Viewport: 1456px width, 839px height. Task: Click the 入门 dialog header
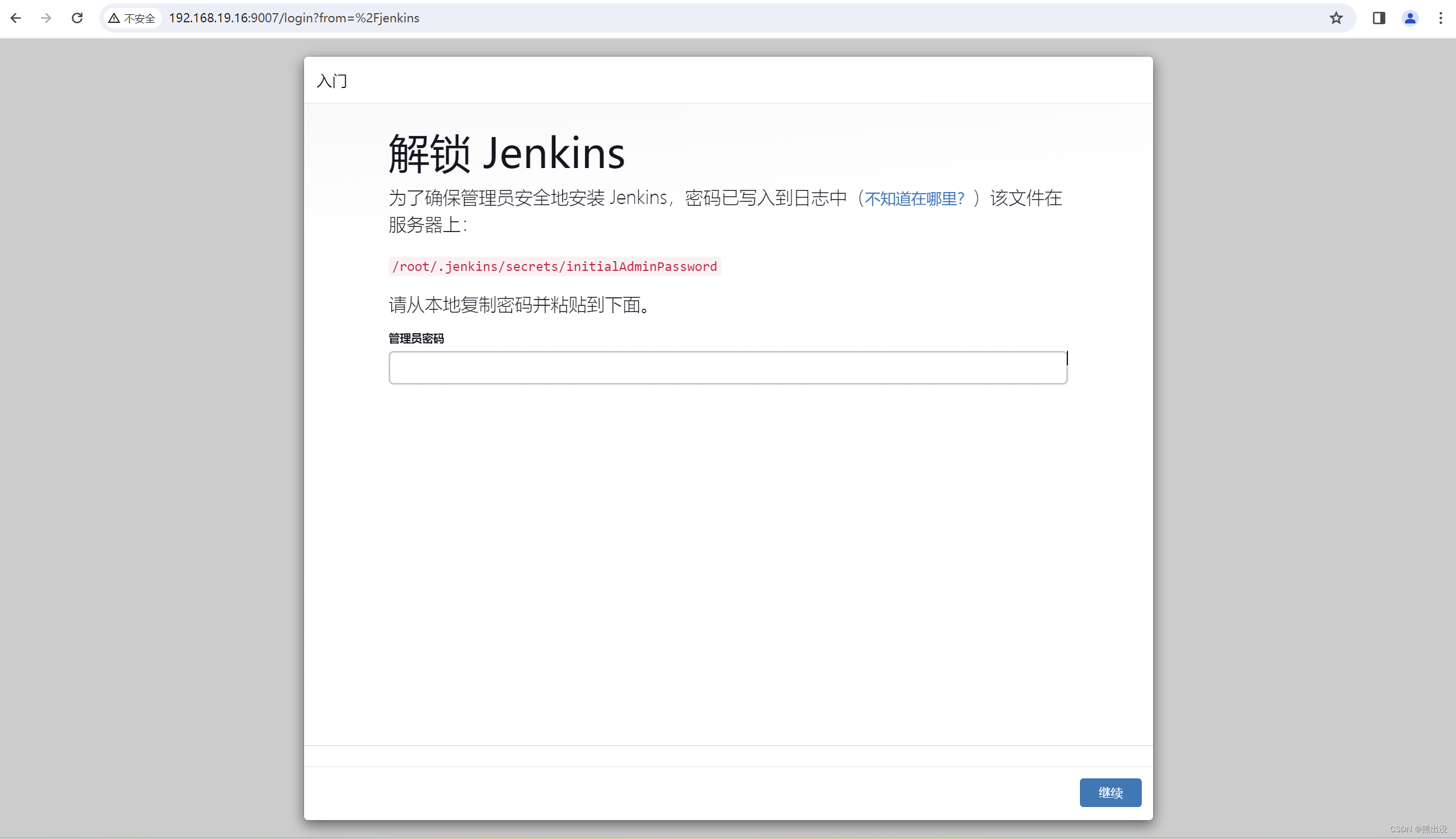332,81
